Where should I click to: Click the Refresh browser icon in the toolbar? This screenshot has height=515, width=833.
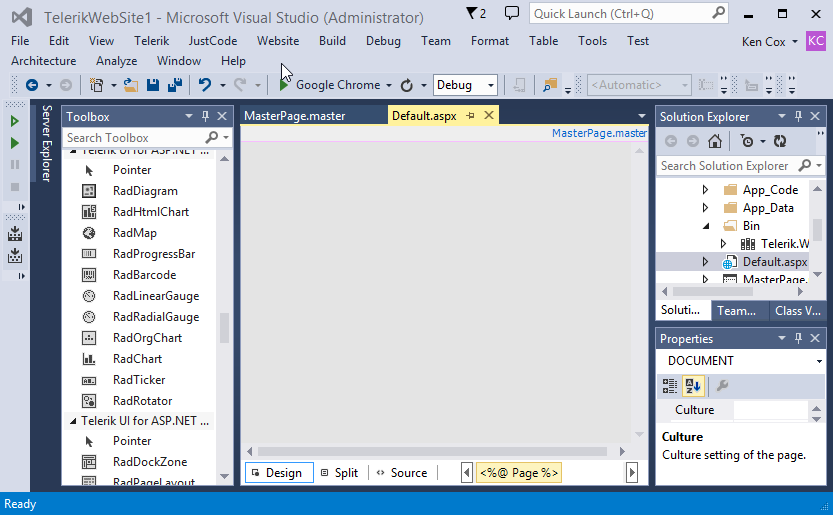pyautogui.click(x=407, y=85)
